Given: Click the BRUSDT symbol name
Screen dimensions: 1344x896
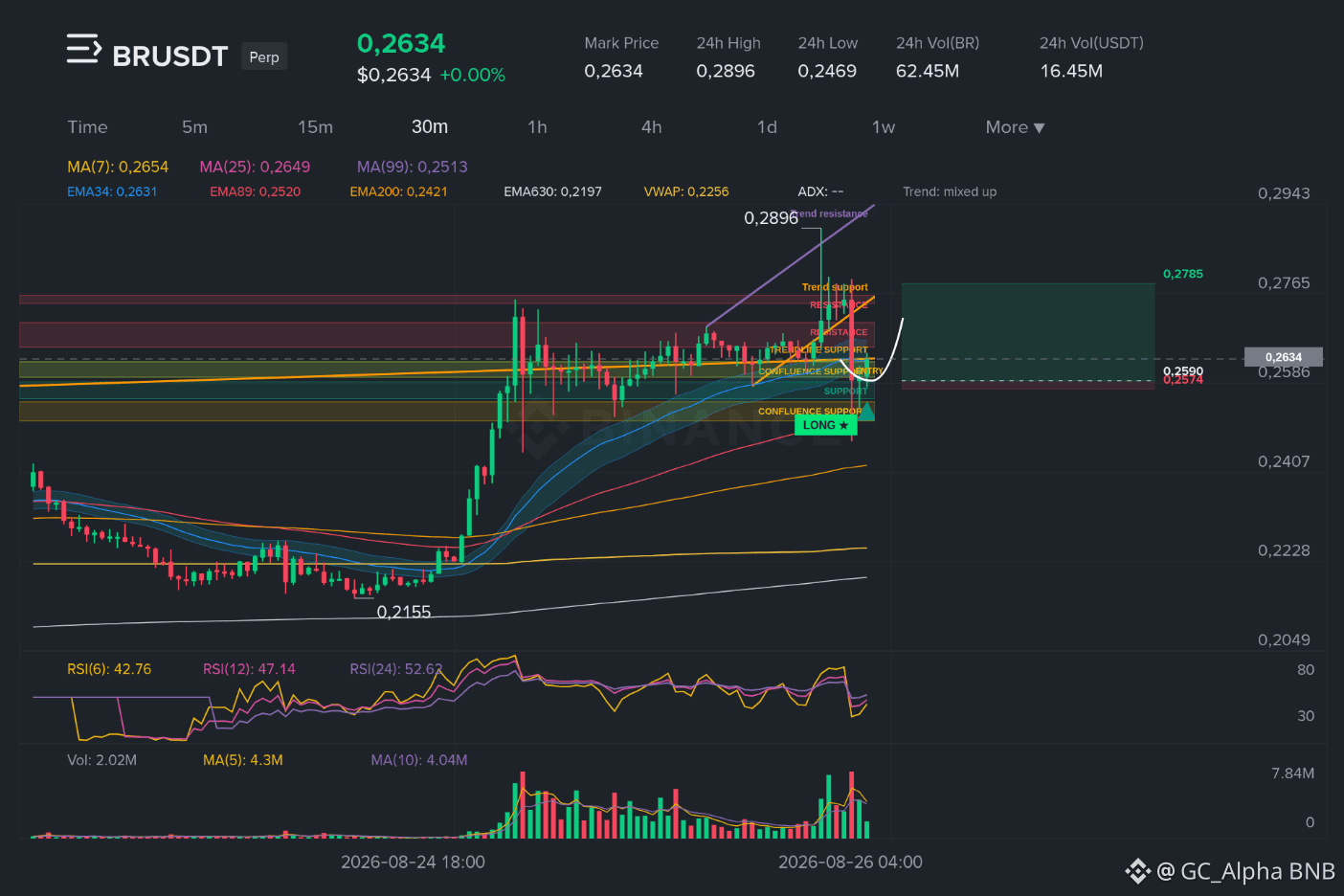Looking at the screenshot, I should [x=170, y=56].
